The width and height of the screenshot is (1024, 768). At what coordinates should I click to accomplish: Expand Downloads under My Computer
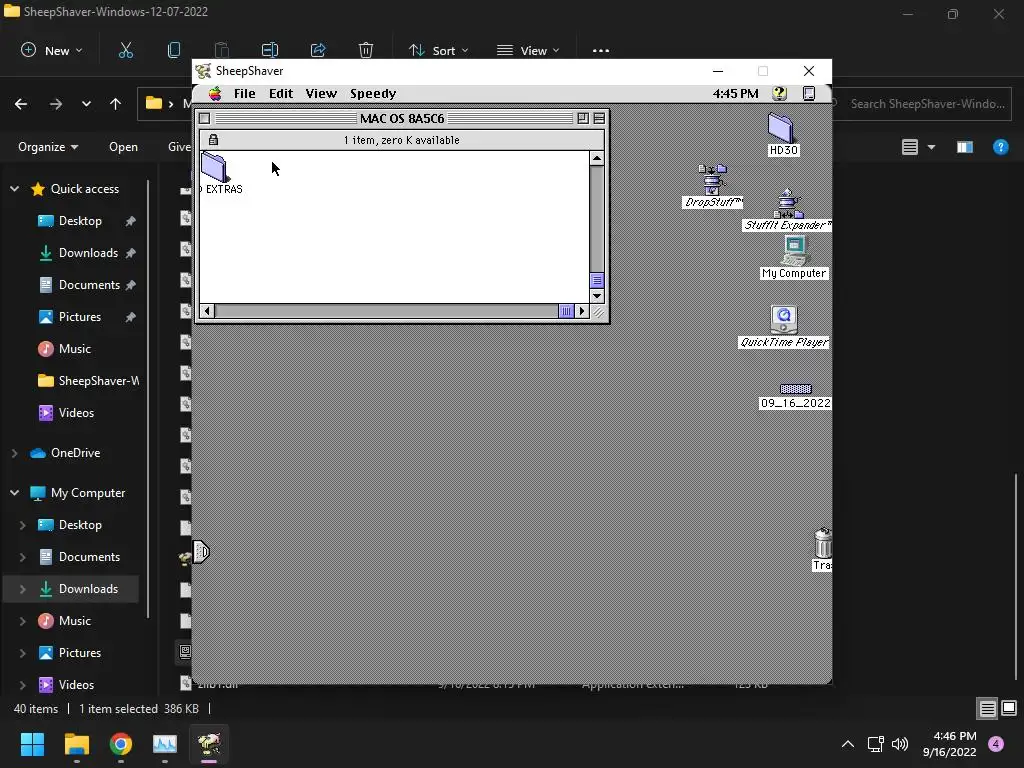coord(23,588)
